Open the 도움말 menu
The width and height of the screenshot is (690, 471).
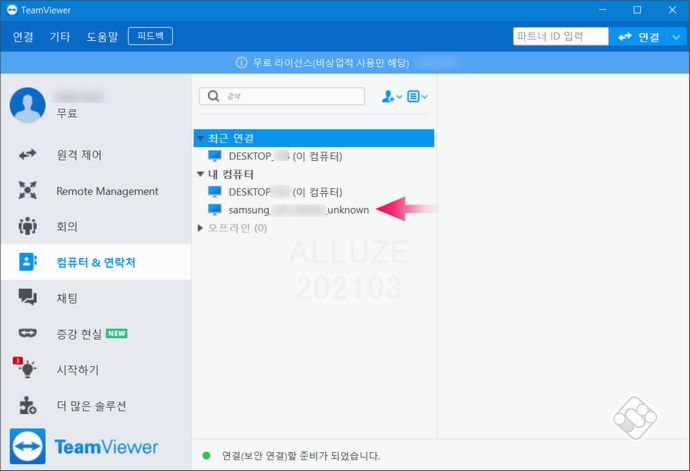coord(102,37)
